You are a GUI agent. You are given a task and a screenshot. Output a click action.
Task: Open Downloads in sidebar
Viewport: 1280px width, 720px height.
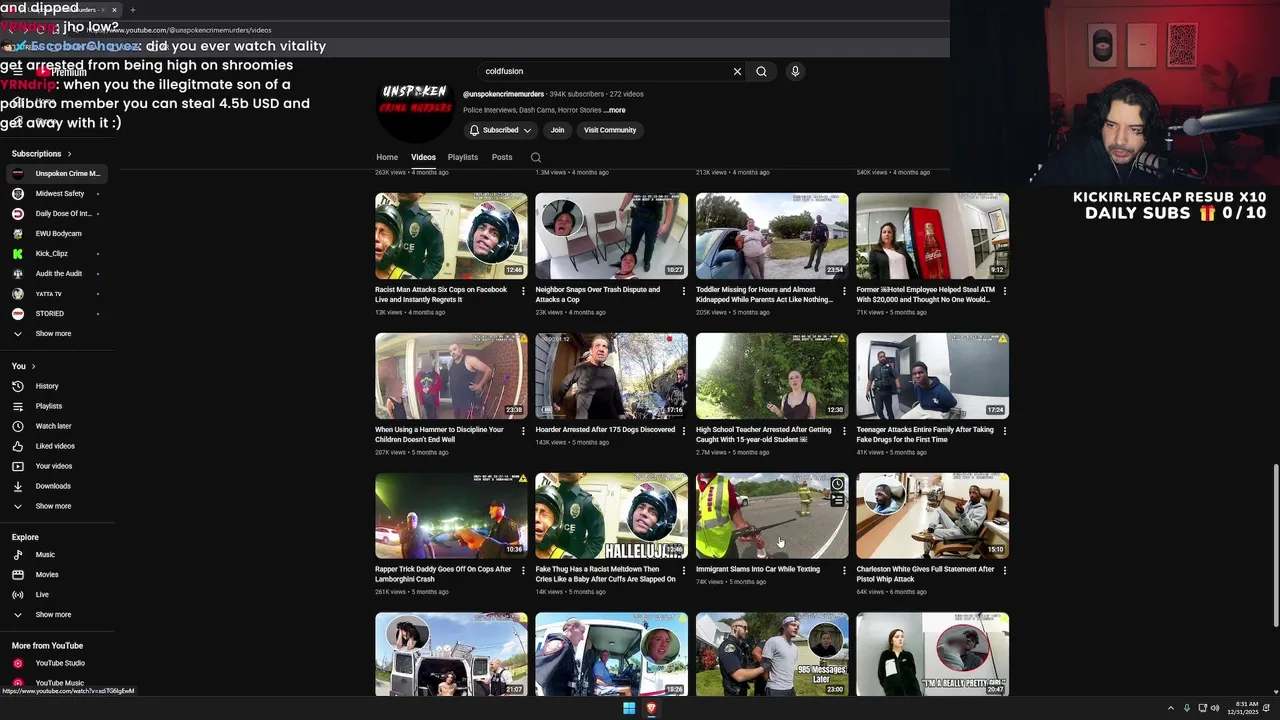click(57, 486)
